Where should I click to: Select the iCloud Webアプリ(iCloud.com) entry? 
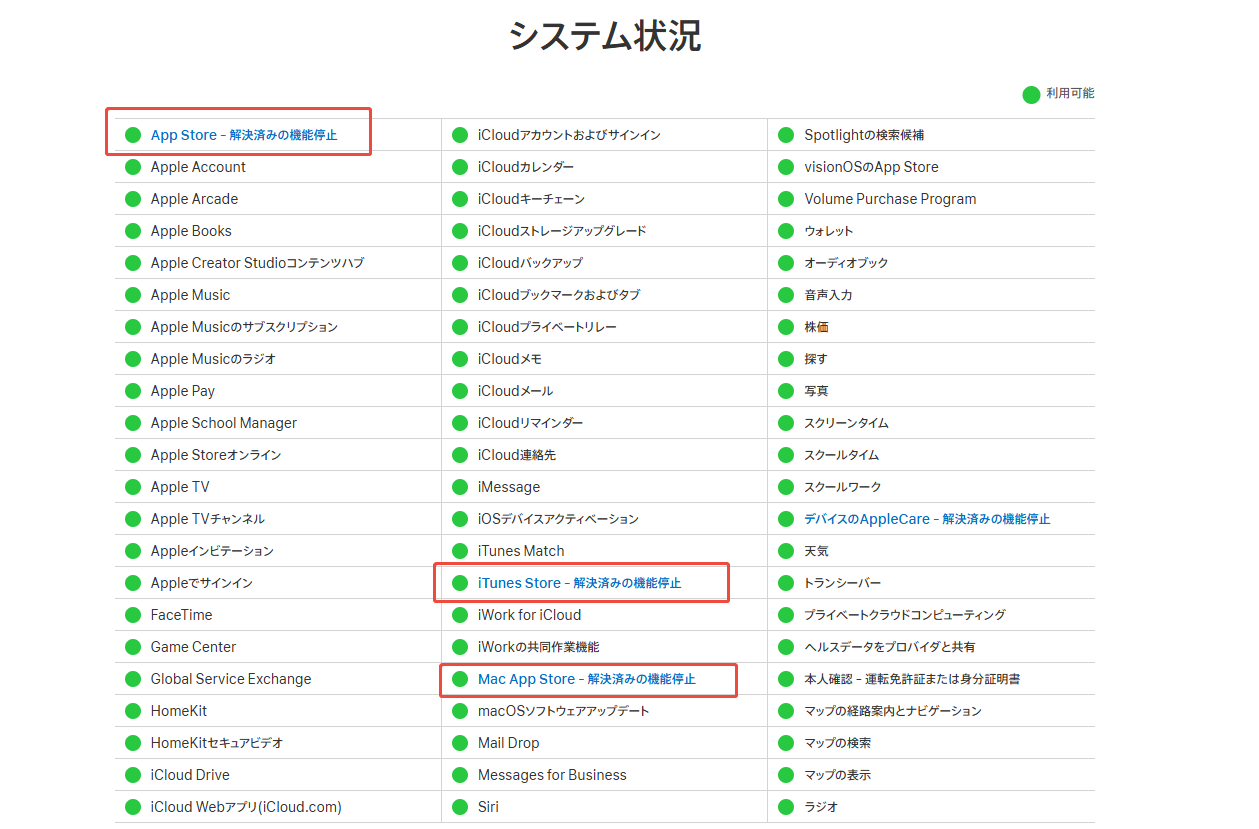click(246, 807)
